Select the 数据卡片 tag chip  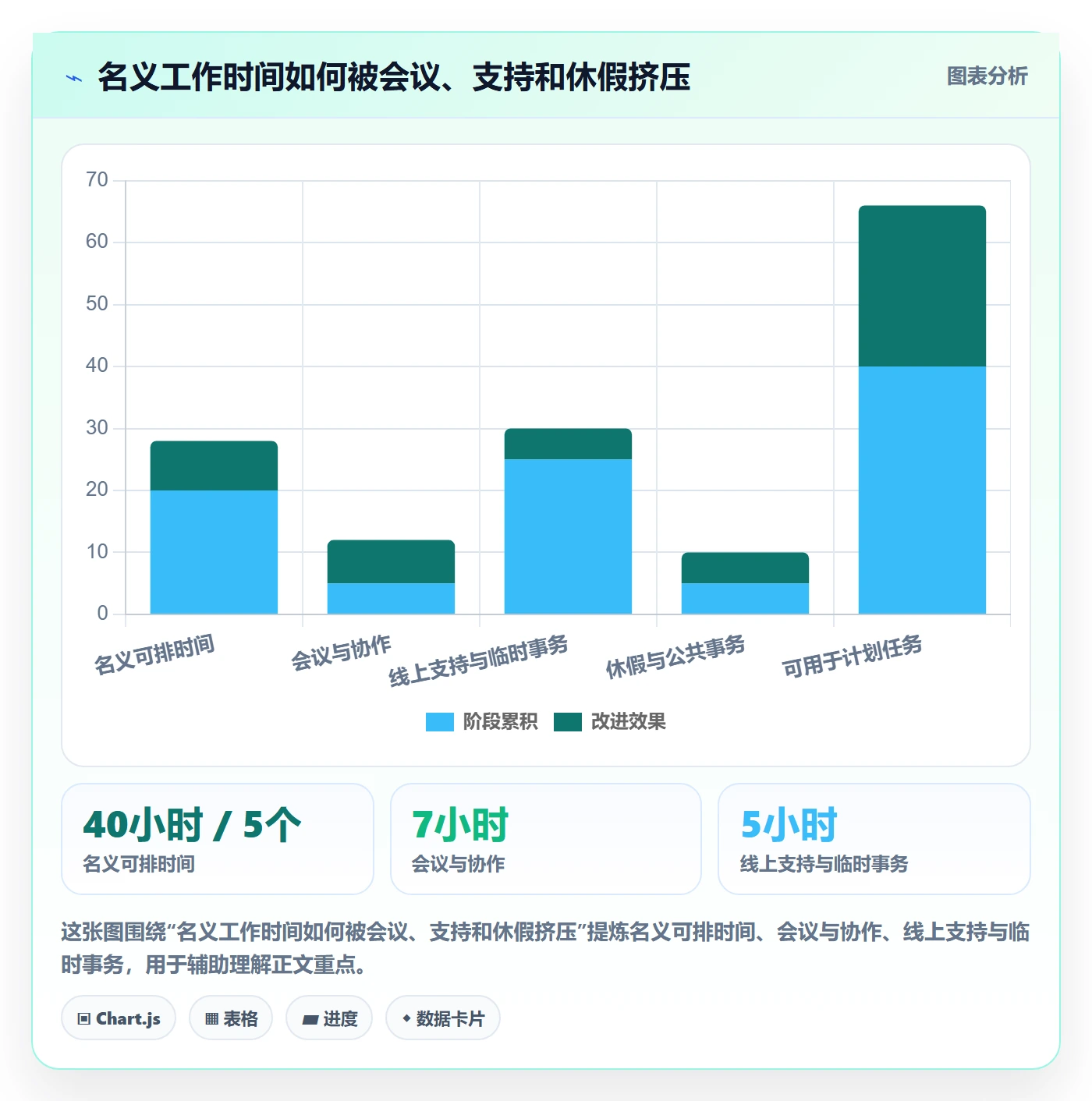(443, 1018)
